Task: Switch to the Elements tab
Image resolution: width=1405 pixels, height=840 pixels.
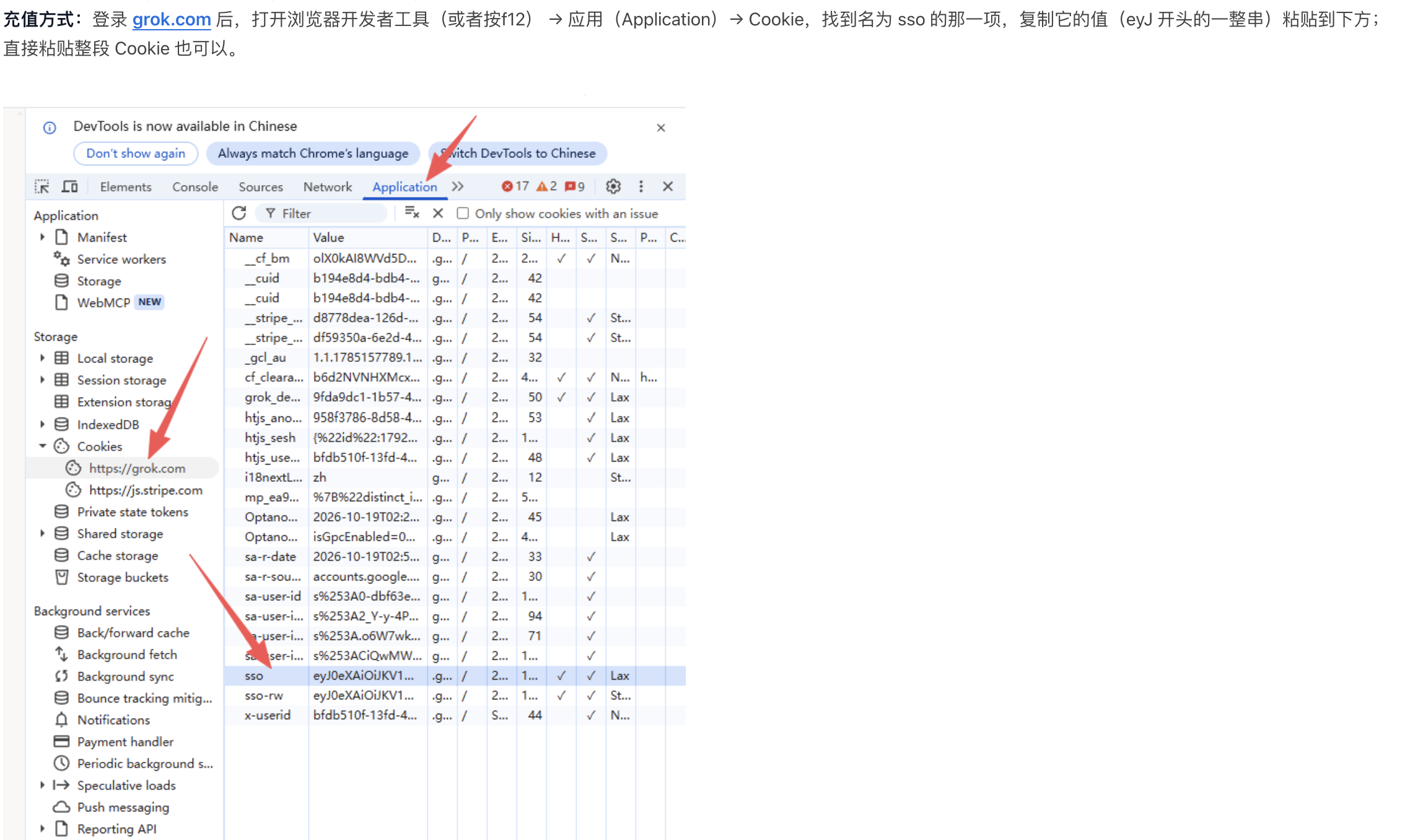Action: tap(126, 186)
